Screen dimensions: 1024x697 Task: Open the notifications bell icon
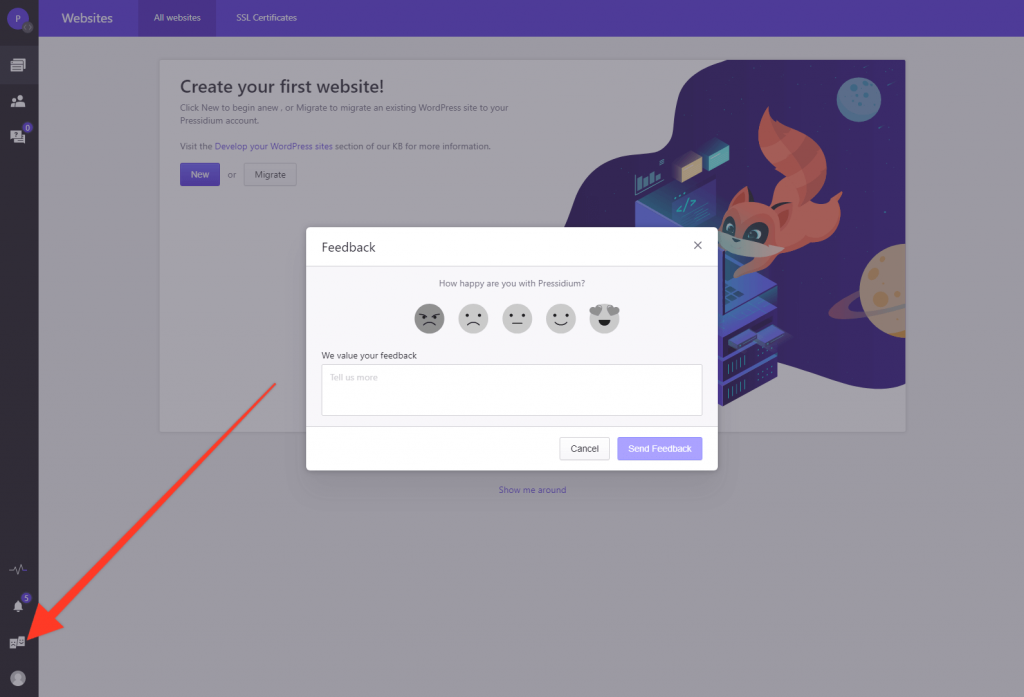click(18, 606)
